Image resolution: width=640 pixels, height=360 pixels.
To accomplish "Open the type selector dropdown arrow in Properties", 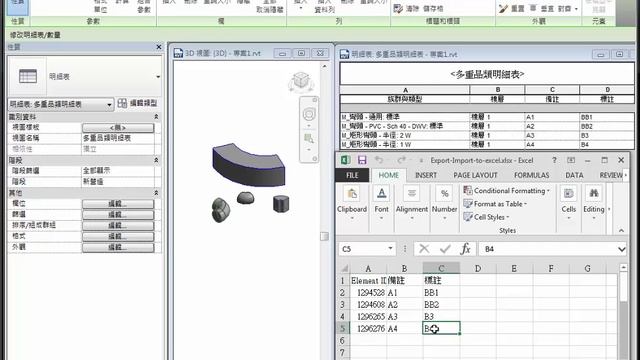I will tap(158, 77).
